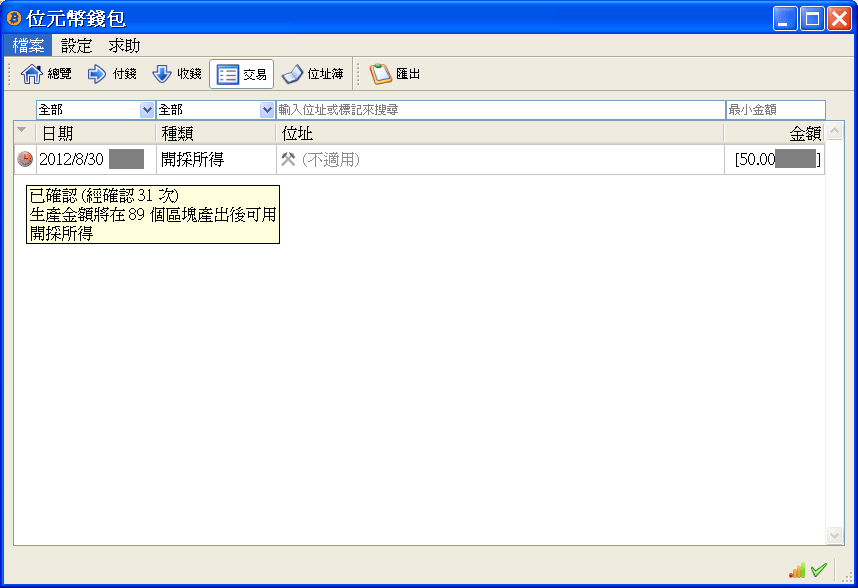The width and height of the screenshot is (858, 588).
Task: Click the 付錢 send coins arrow icon
Action: click(97, 74)
